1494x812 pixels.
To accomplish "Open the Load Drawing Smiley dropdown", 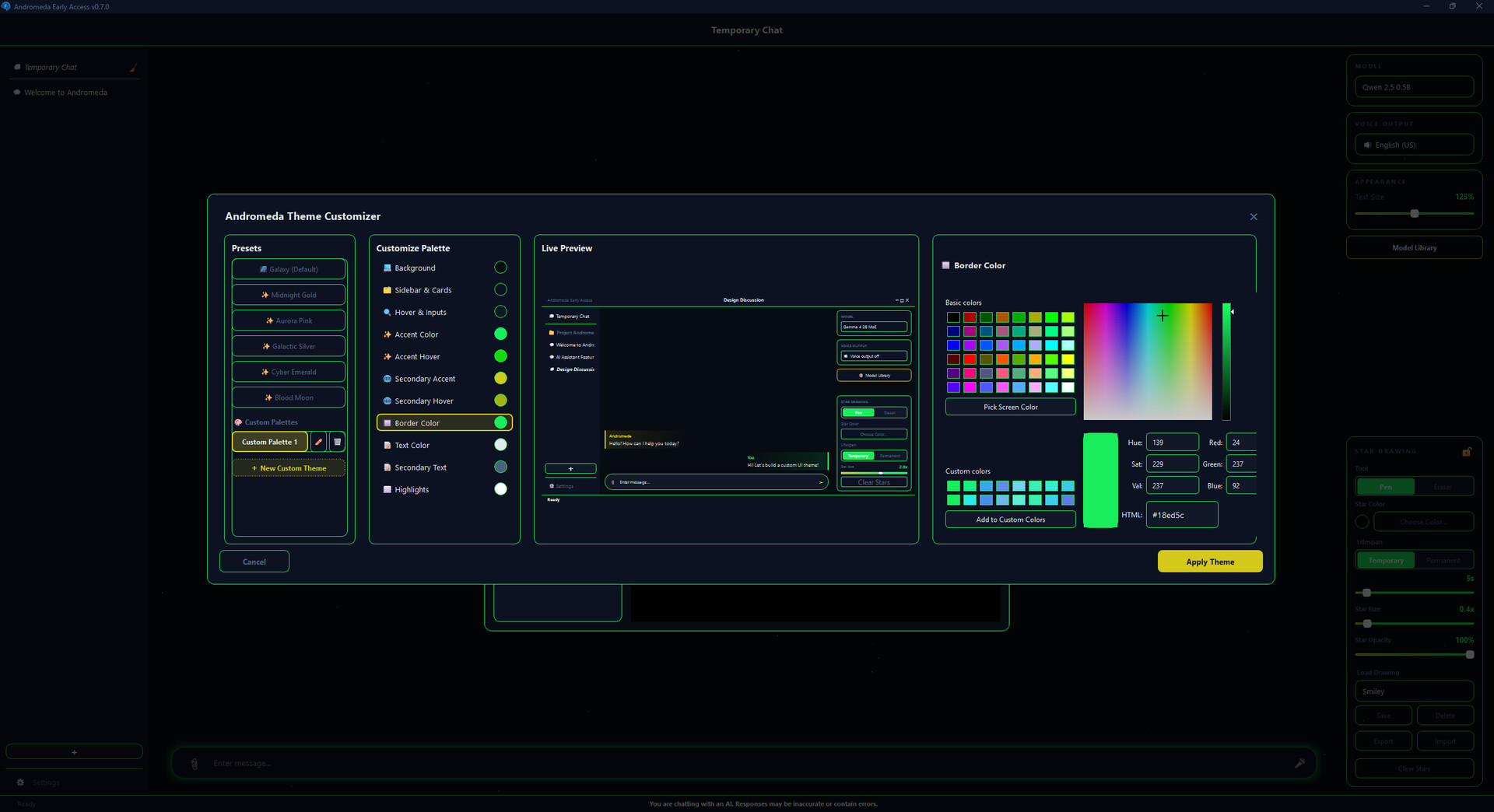I will point(1414,691).
